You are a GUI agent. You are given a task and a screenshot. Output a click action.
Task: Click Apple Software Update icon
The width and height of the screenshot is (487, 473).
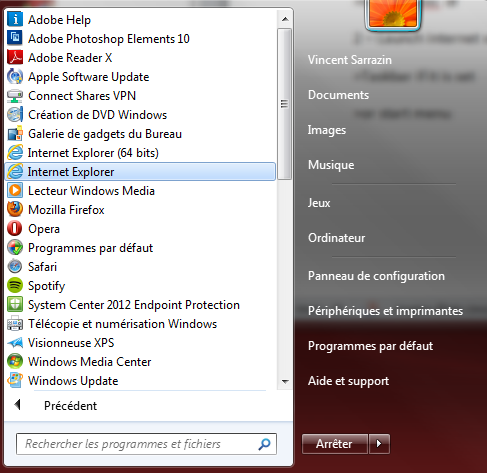(15, 76)
